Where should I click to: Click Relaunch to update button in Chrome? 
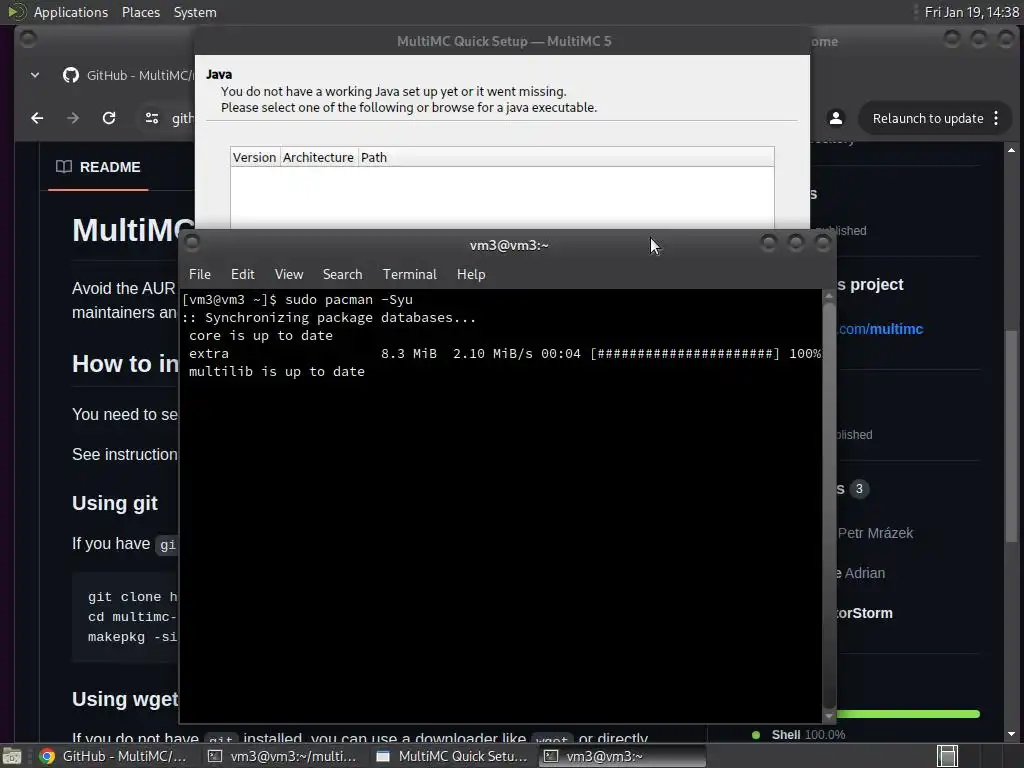[x=928, y=118]
